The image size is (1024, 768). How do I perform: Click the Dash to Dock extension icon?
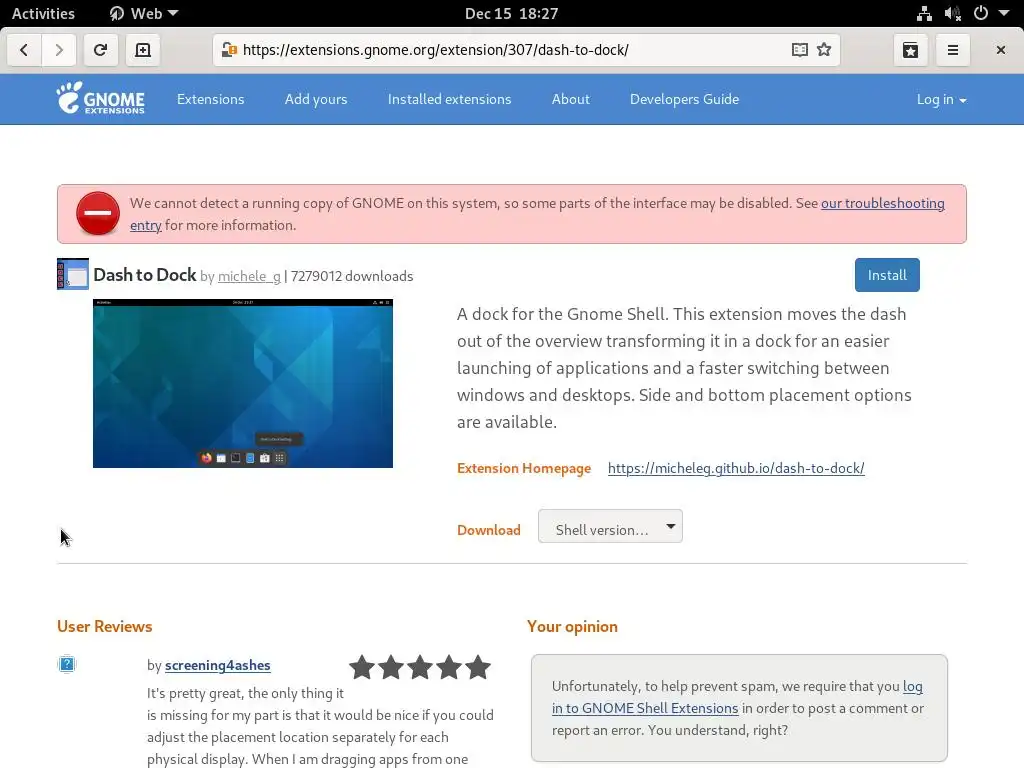coord(72,274)
